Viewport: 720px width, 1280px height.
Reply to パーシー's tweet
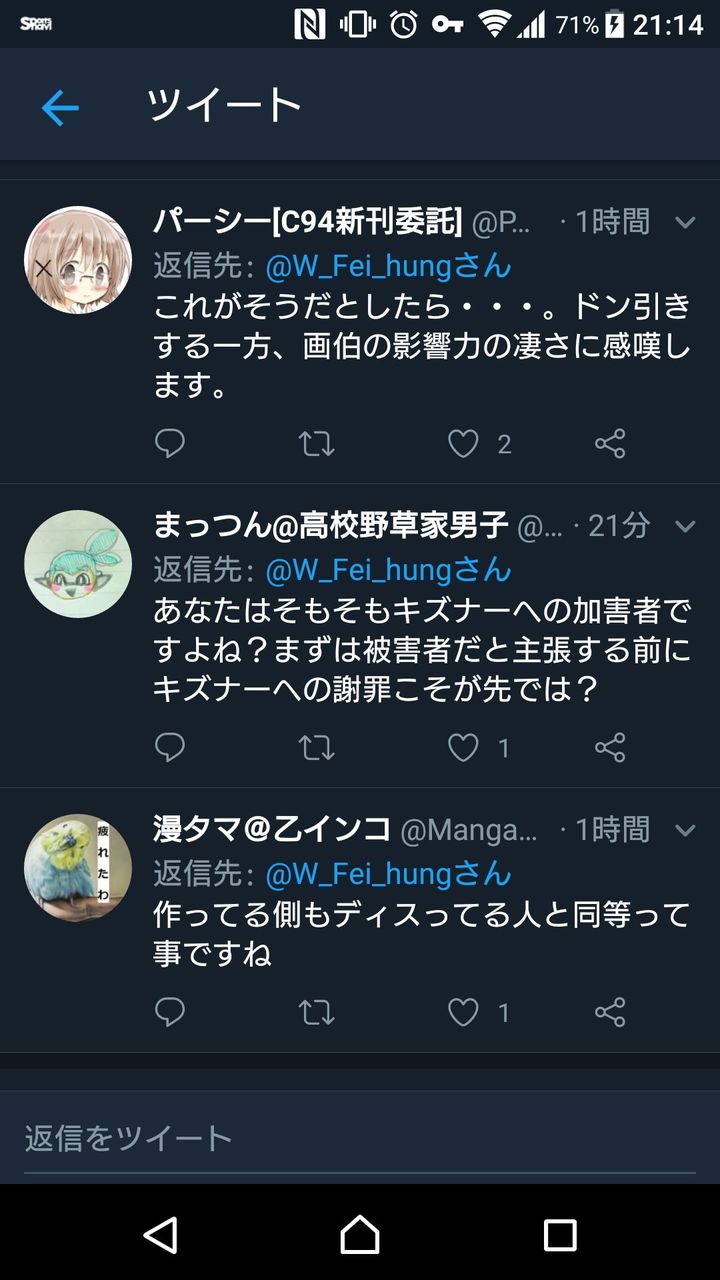click(x=170, y=443)
